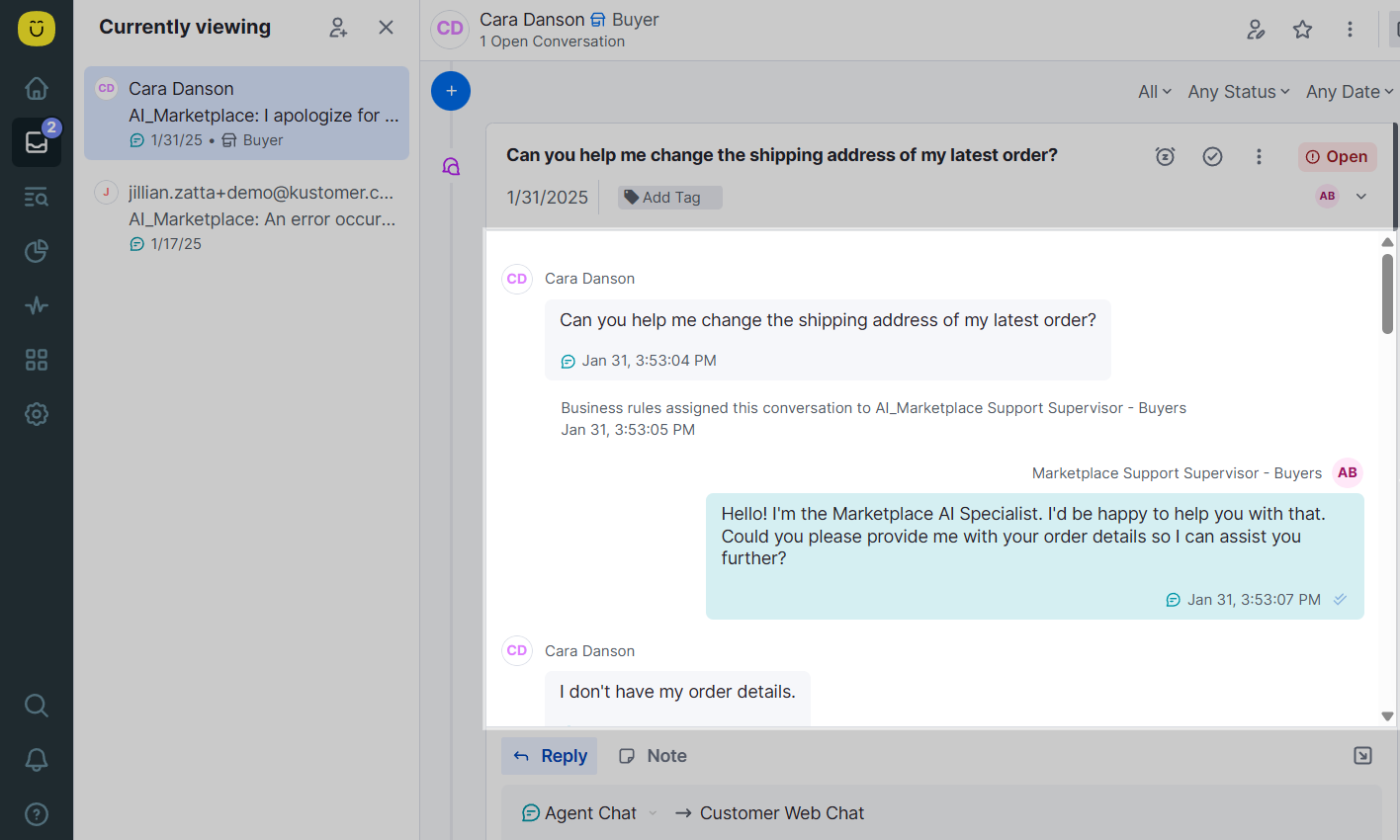Expand the assignee chevron next to AB
Viewport: 1400px width, 840px height.
click(1361, 197)
